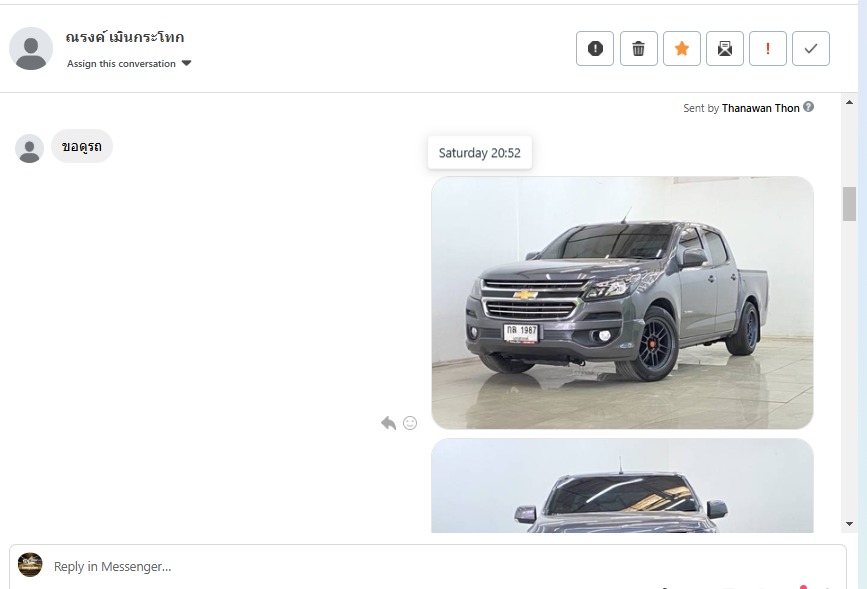This screenshot has width=867, height=589.
Task: Click the customer's profile avatar in header
Action: tap(31, 48)
